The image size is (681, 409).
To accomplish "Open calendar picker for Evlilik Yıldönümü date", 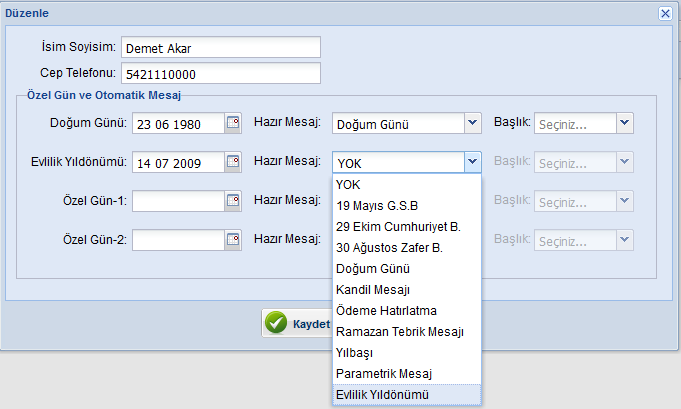I will [x=233, y=162].
